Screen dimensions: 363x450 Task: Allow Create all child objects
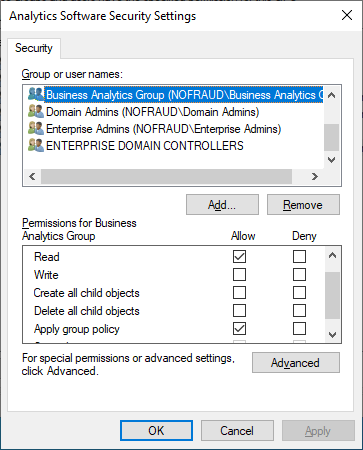(x=239, y=293)
